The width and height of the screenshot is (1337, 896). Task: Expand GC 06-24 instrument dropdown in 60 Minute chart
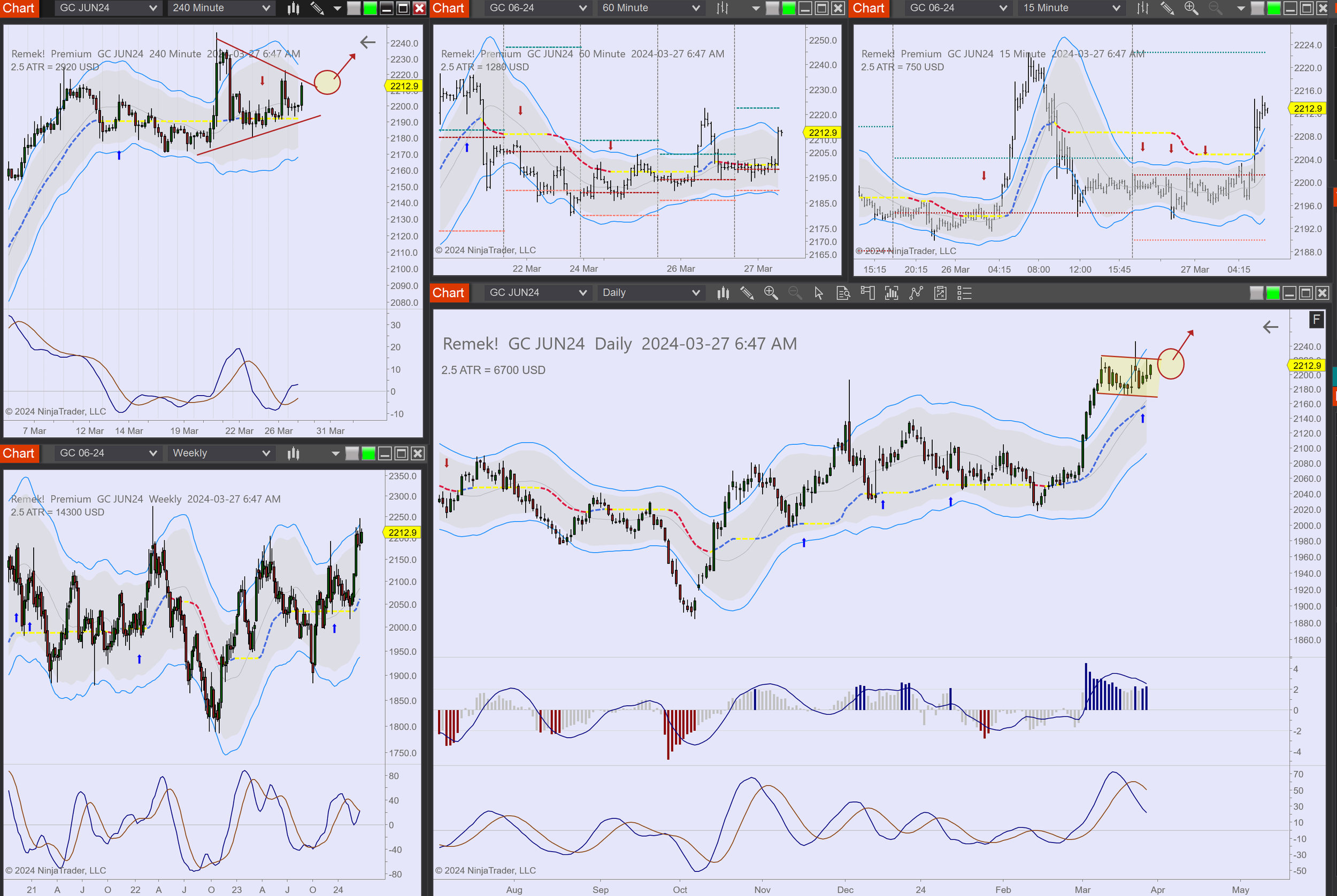[x=537, y=8]
